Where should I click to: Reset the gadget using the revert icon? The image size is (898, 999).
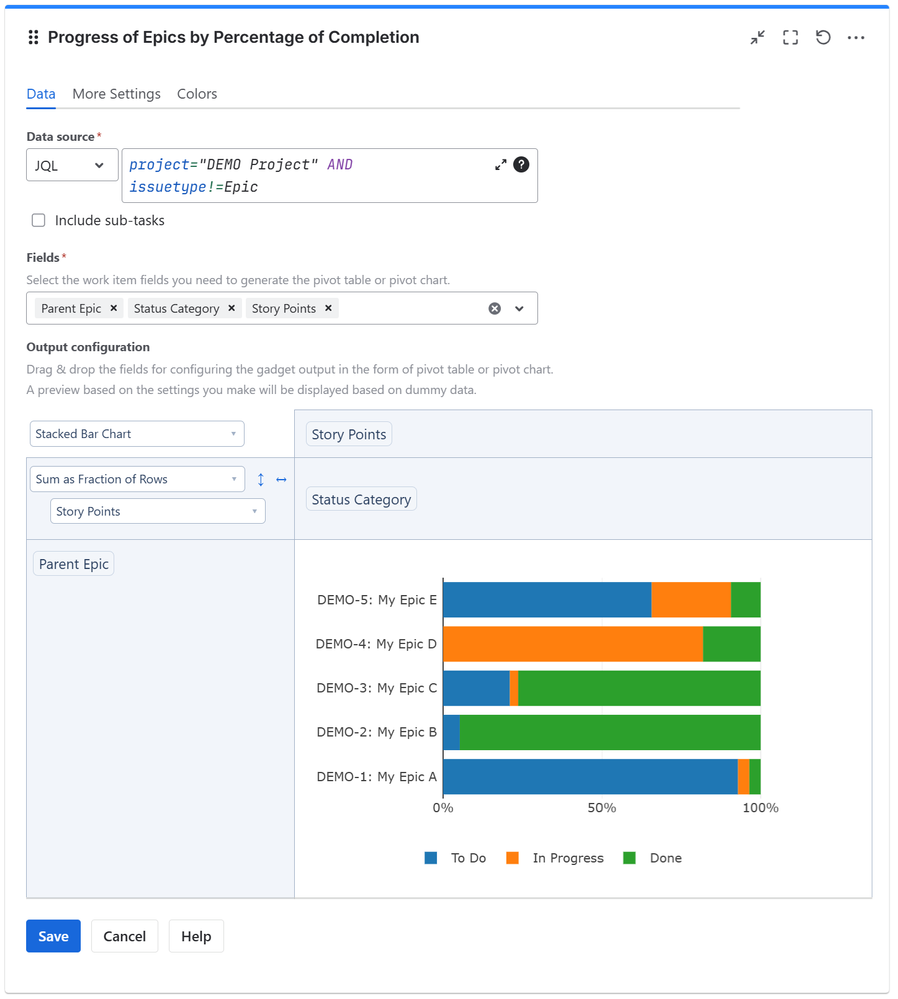click(823, 37)
